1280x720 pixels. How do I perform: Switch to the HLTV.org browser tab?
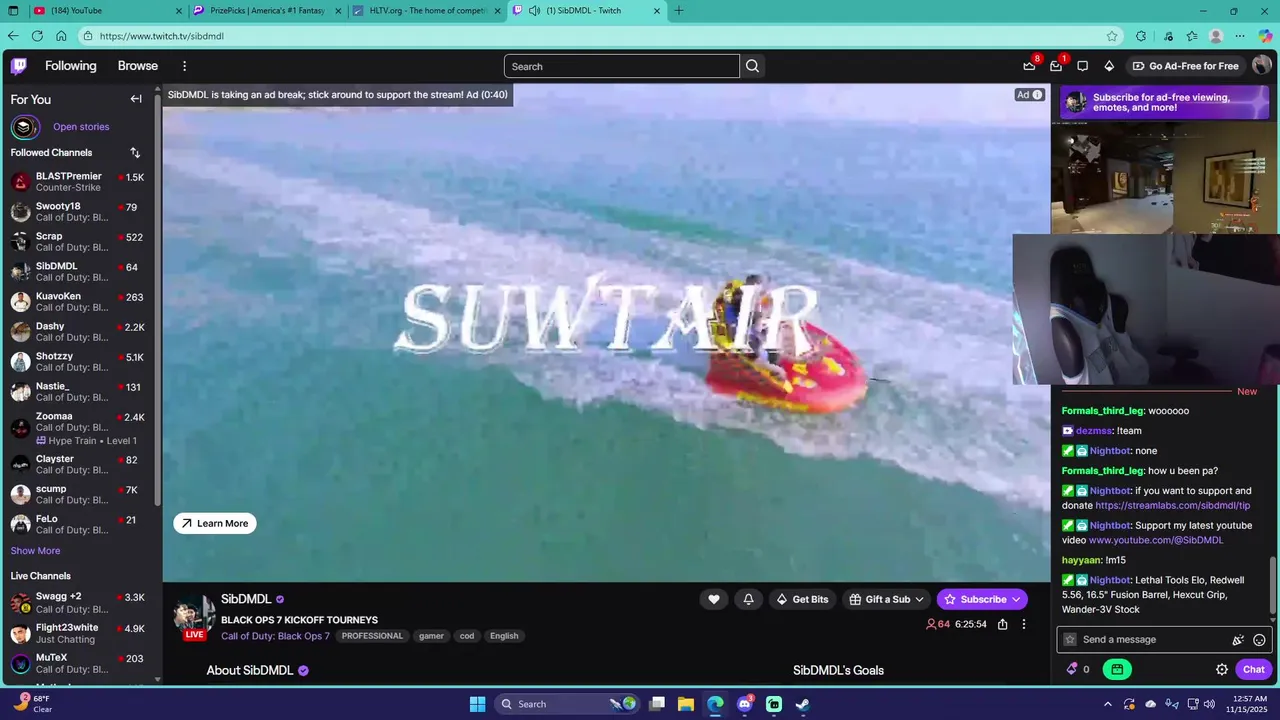[x=428, y=11]
